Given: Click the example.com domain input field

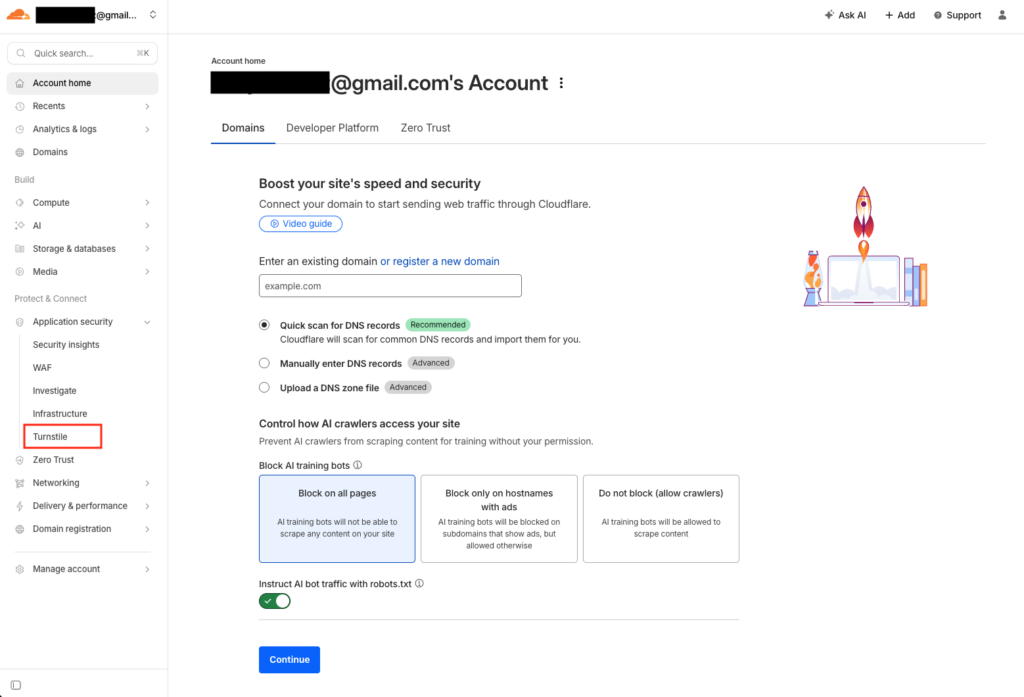Looking at the screenshot, I should tap(389, 285).
